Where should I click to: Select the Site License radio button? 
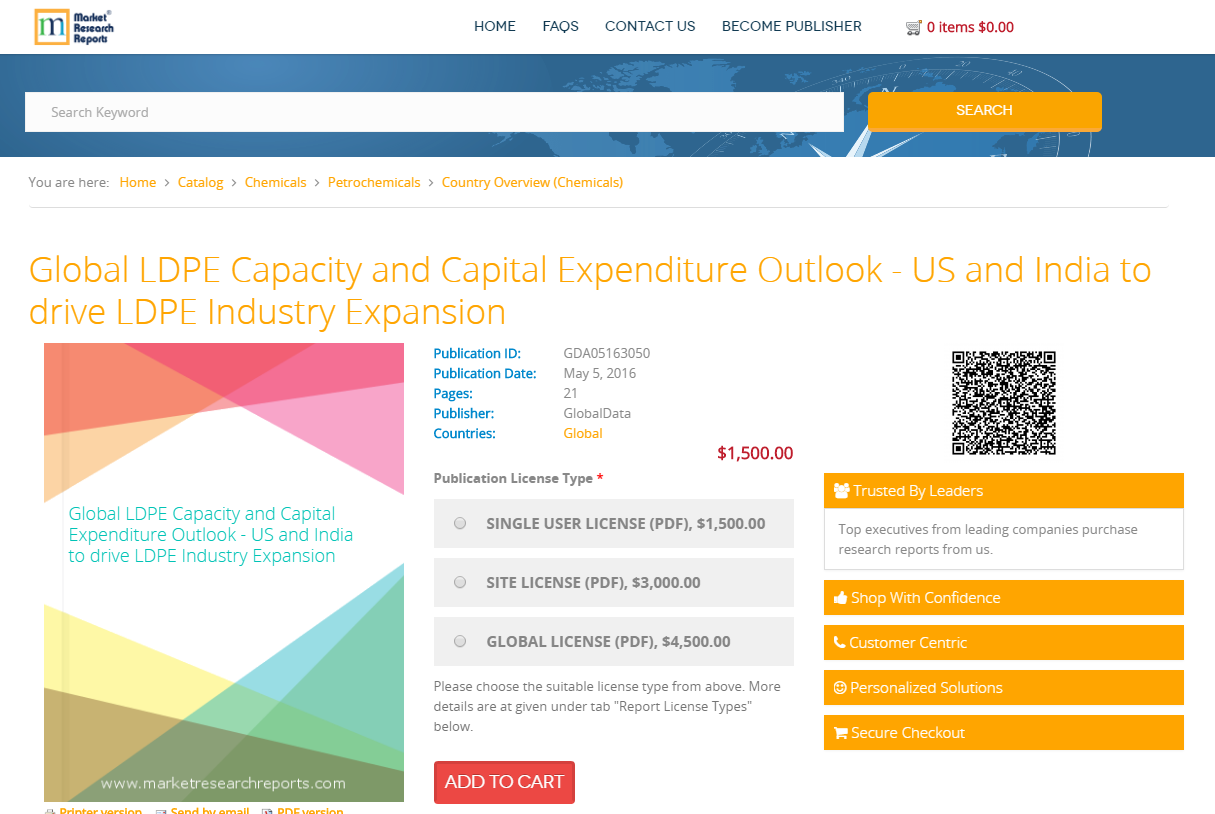tap(460, 581)
